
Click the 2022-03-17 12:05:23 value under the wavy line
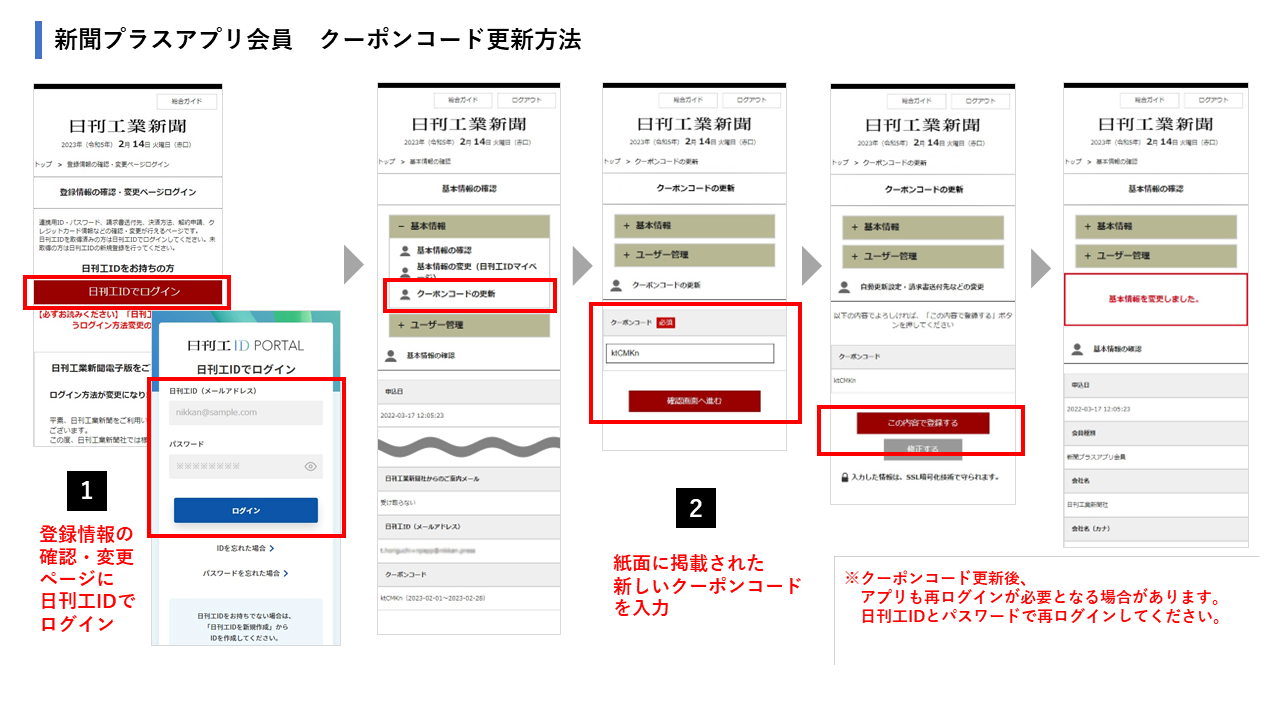412,414
